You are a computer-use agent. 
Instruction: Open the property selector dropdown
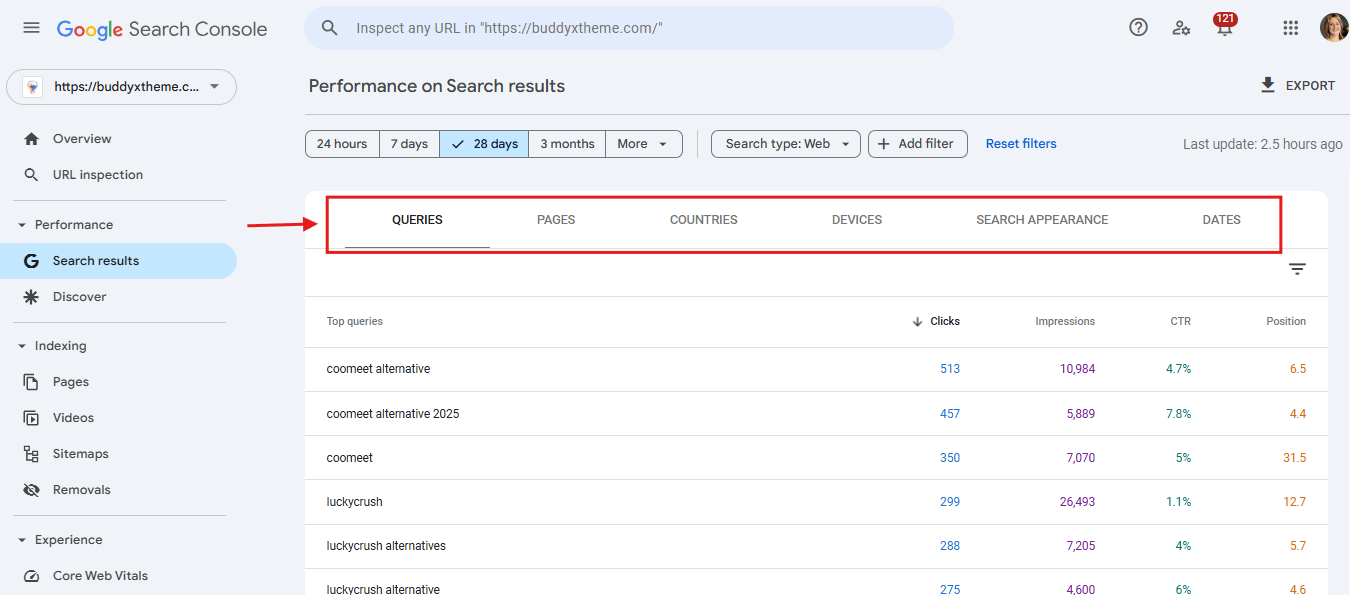121,87
